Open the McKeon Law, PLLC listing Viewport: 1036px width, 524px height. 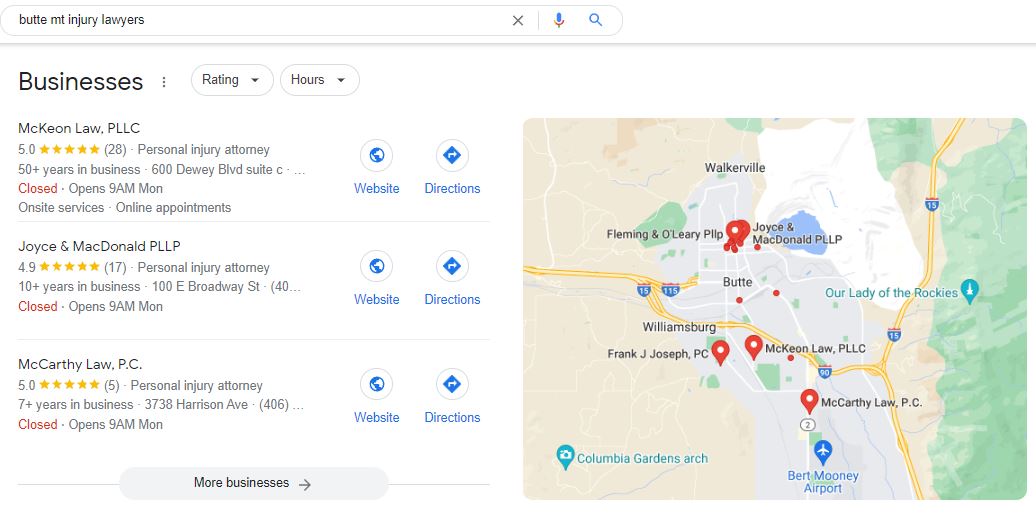(x=79, y=128)
